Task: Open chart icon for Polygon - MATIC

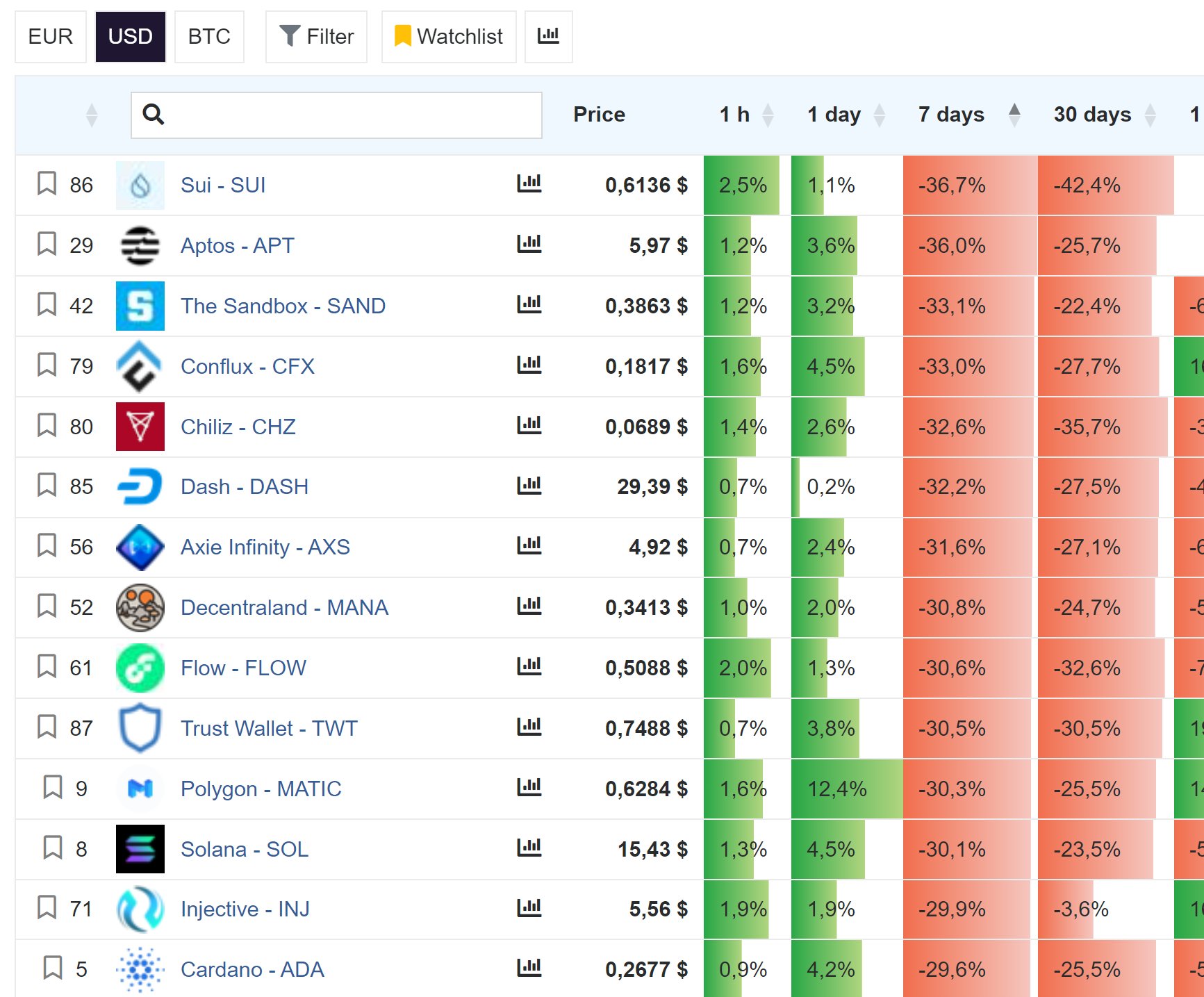Action: (x=529, y=788)
